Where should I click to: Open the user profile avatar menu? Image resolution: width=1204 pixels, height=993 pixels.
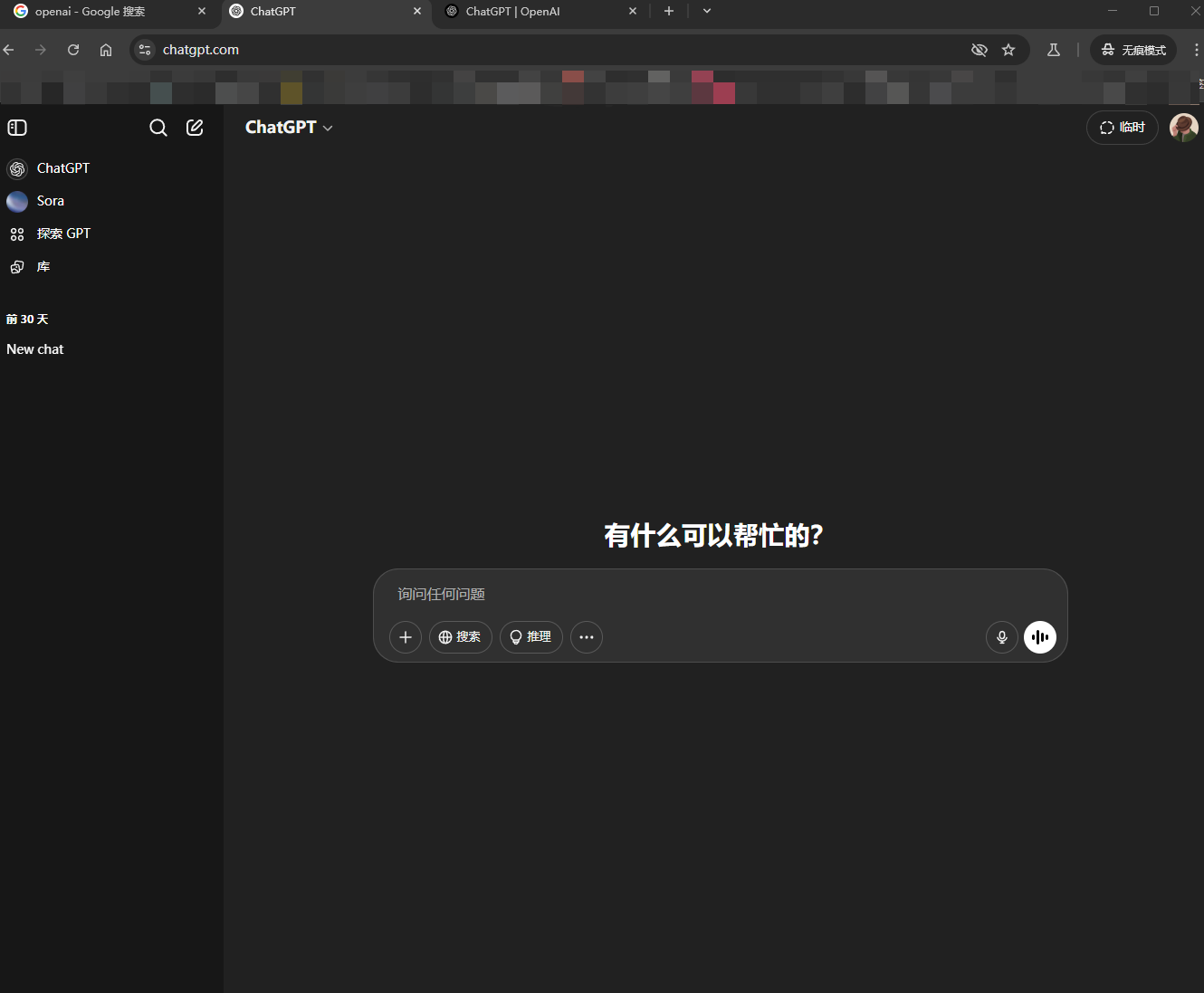[1184, 128]
